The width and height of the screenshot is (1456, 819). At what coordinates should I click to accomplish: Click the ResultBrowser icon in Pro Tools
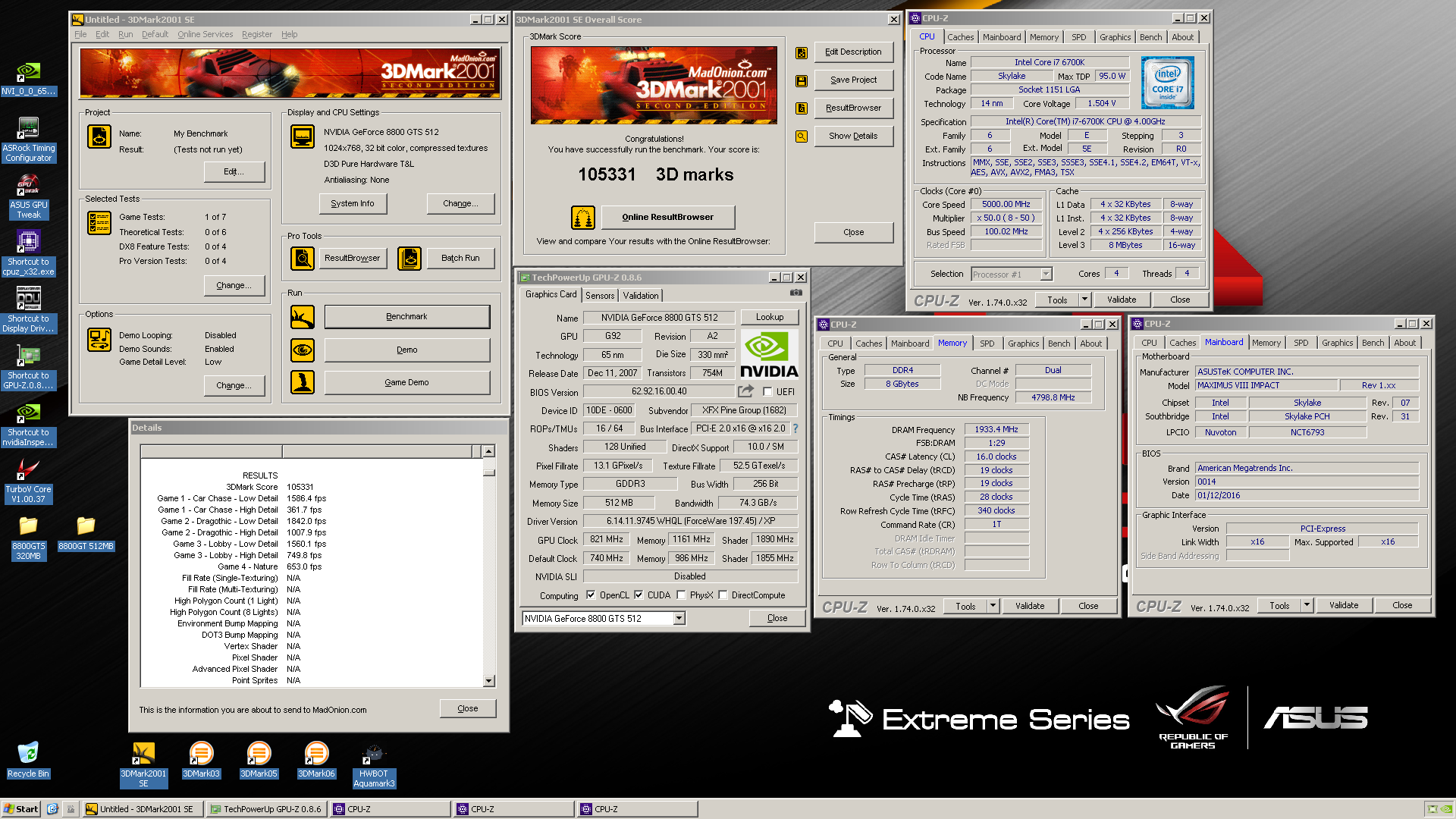pyautogui.click(x=303, y=259)
